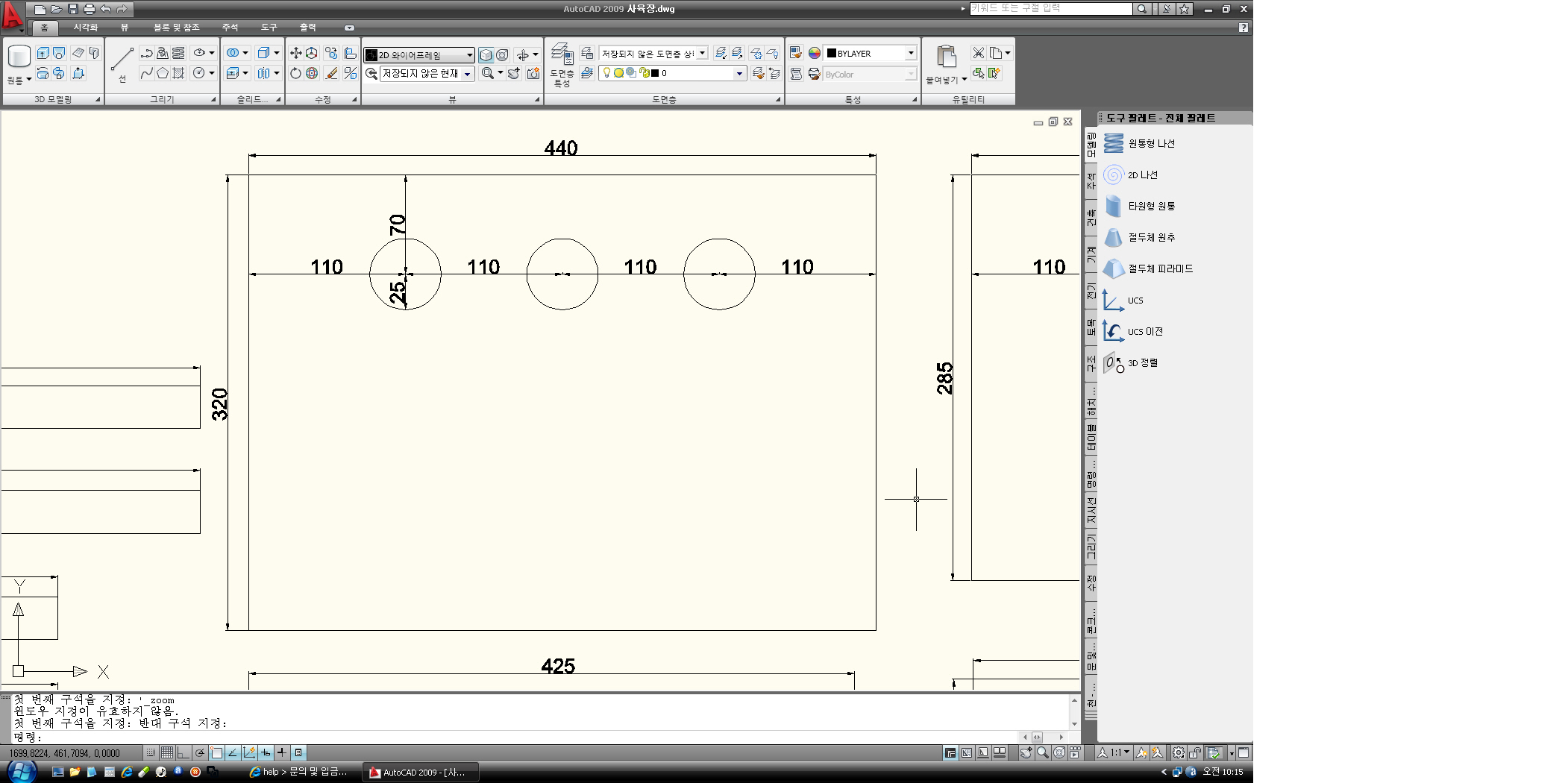Image resolution: width=1568 pixels, height=783 pixels.
Task: Click the Match Layer brush icon
Action: point(758,73)
